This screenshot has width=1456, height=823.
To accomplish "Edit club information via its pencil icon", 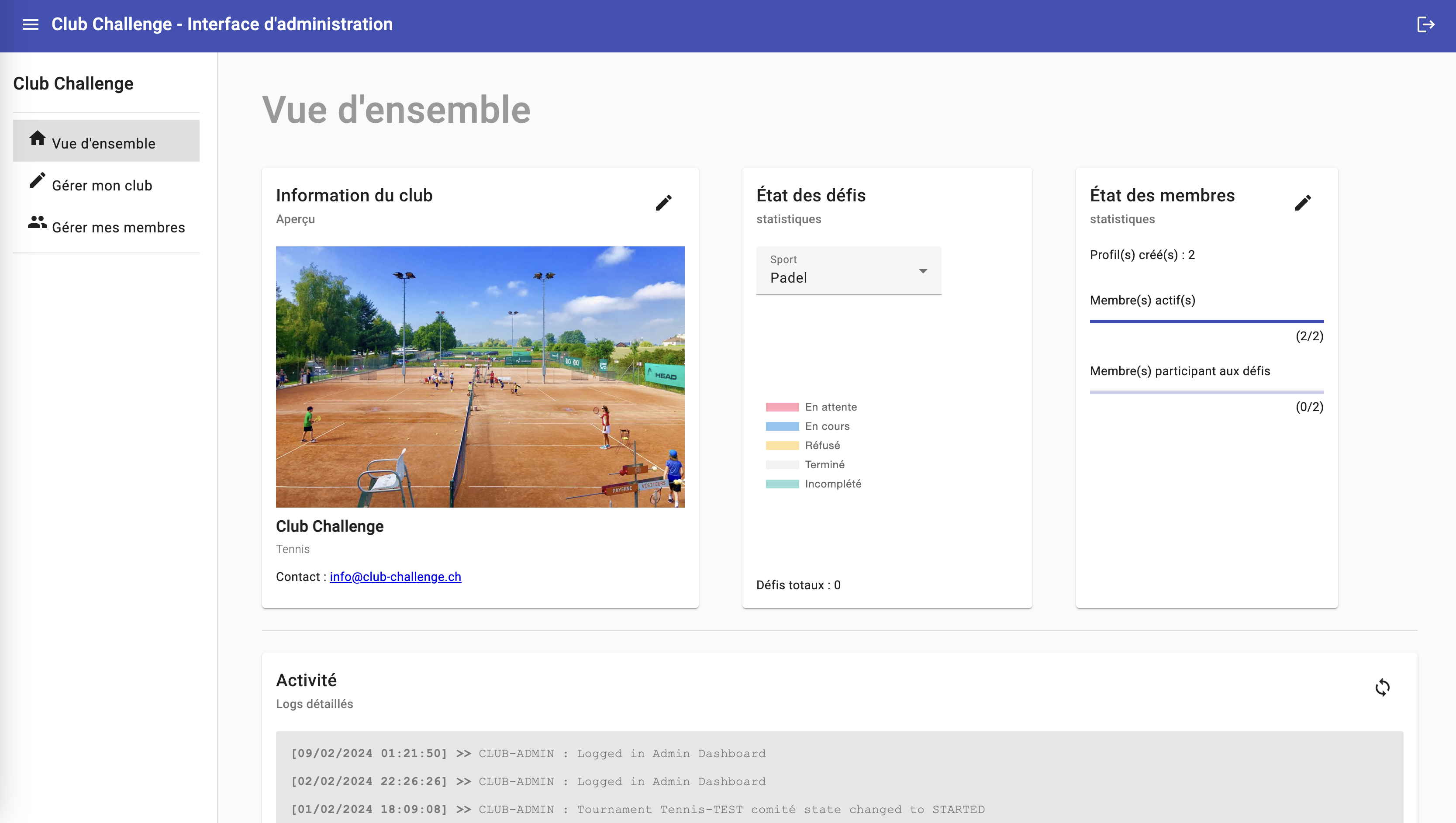I will tap(663, 202).
